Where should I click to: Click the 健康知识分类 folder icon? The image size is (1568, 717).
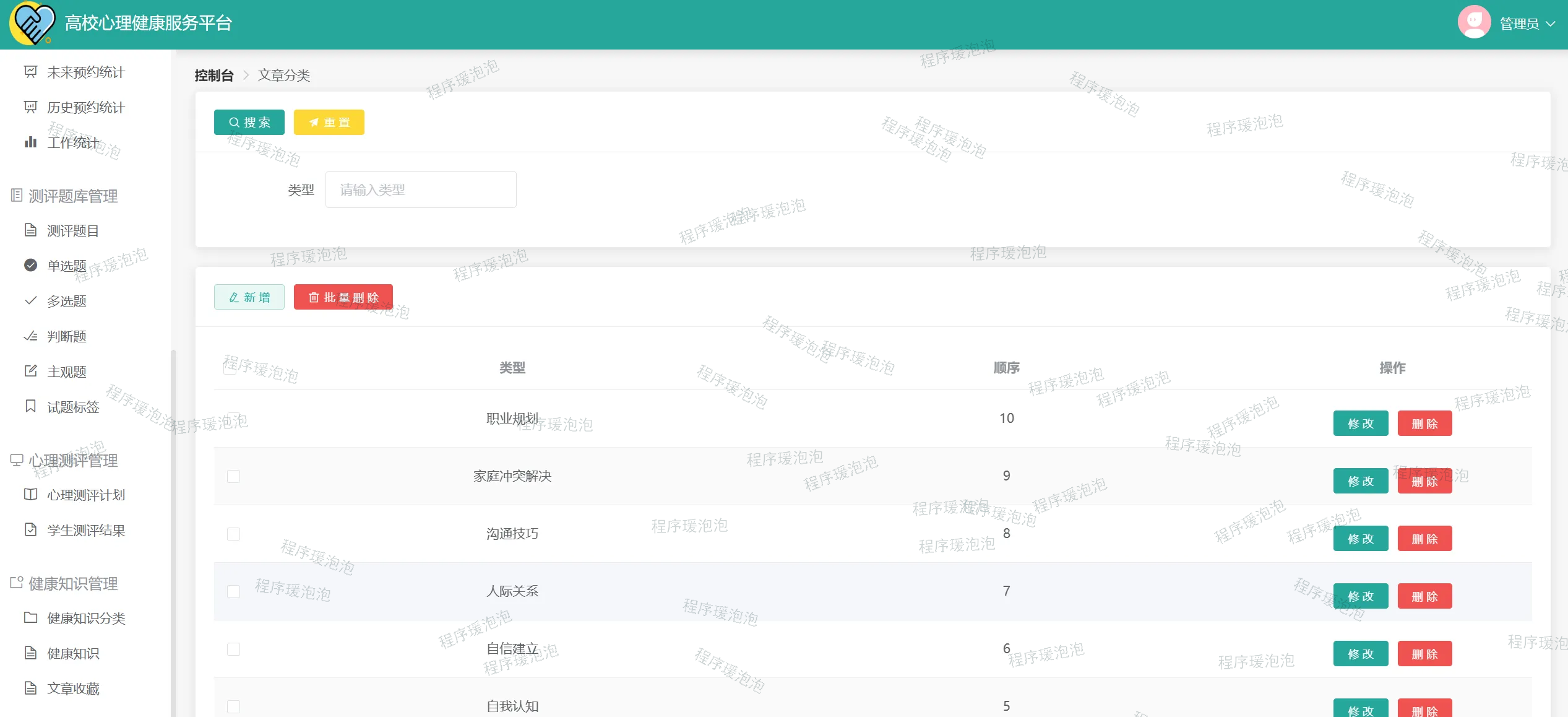(x=30, y=618)
